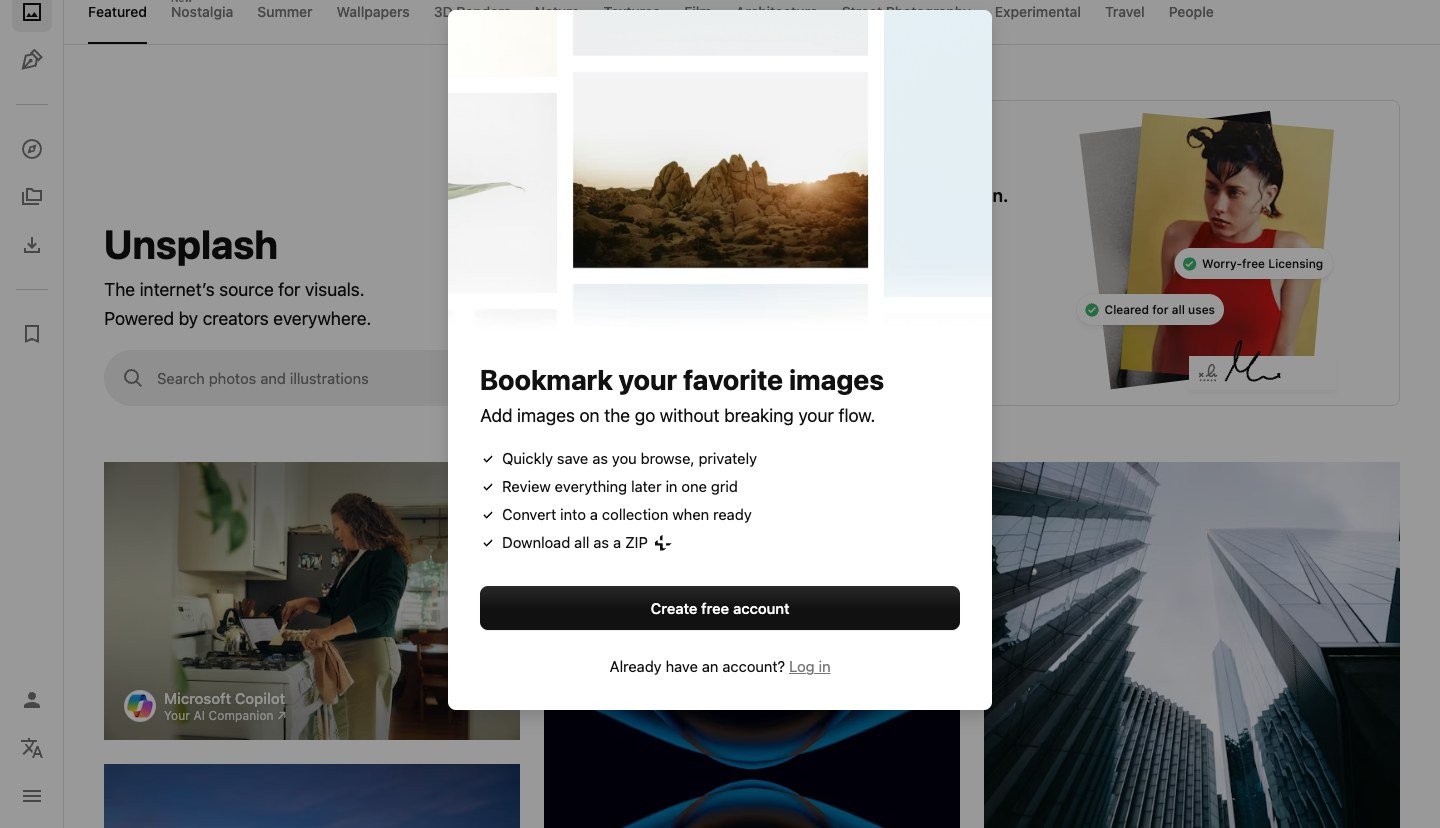
Task: Click the Your AI Companion link
Action: (225, 716)
